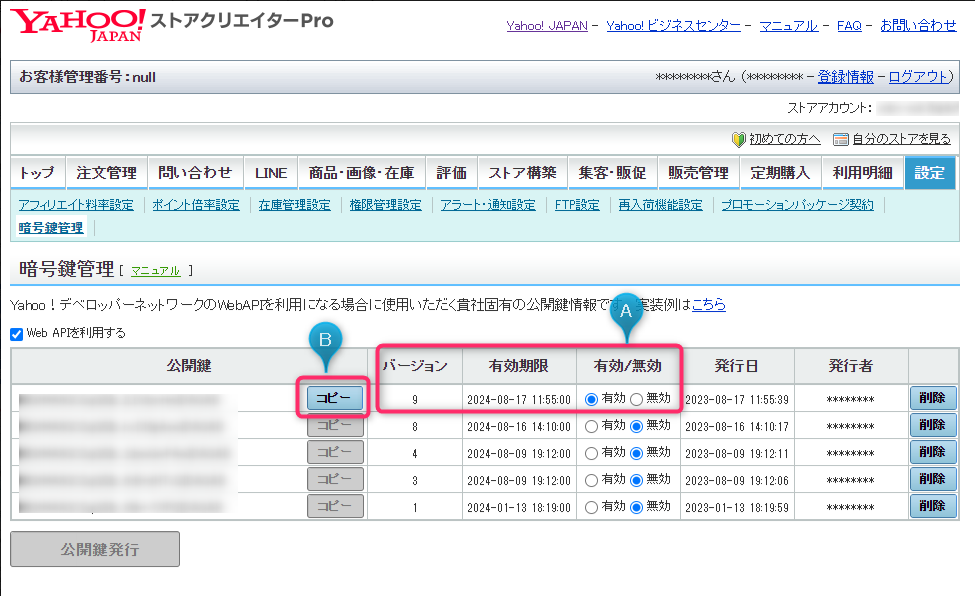Click 削除 in the version 3 row
Viewport: 975px width, 596px height.
933,479
